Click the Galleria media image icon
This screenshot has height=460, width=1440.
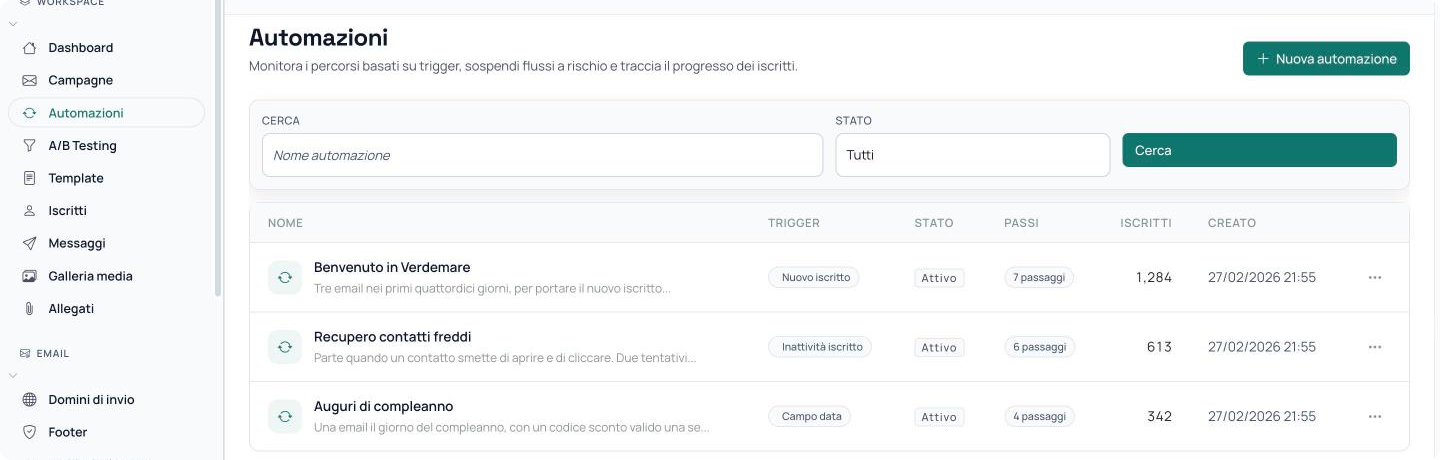29,276
